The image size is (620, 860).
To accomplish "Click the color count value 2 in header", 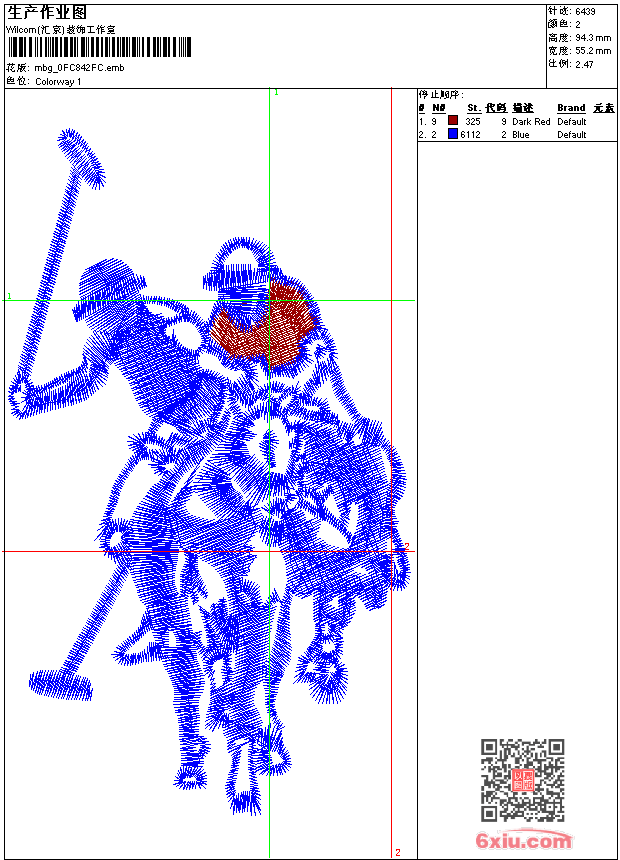I will click(x=578, y=25).
